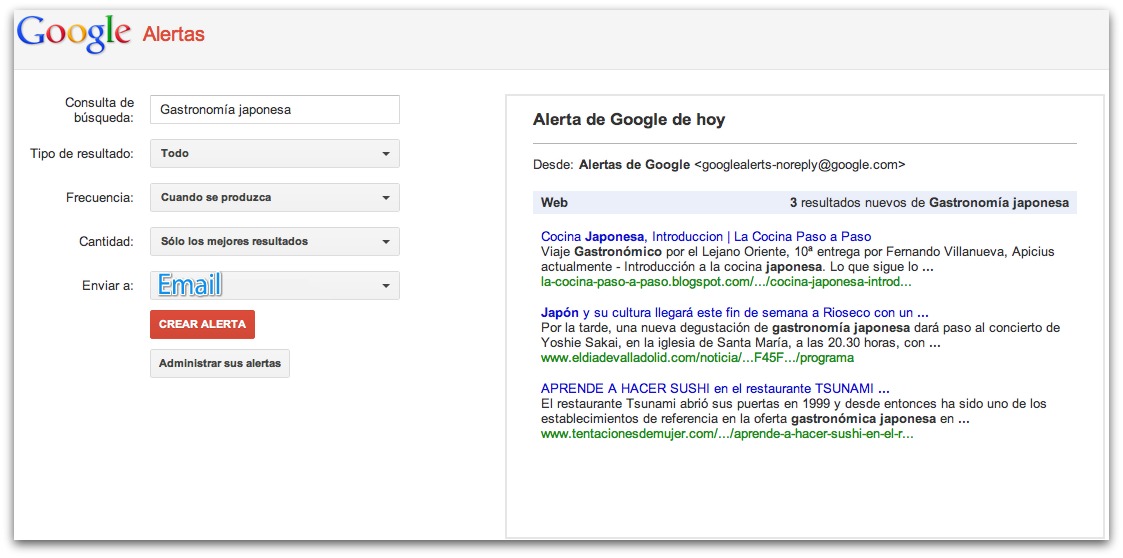Click the dropdown arrow beside Todo
The width and height of the screenshot is (1123, 558).
click(x=386, y=154)
